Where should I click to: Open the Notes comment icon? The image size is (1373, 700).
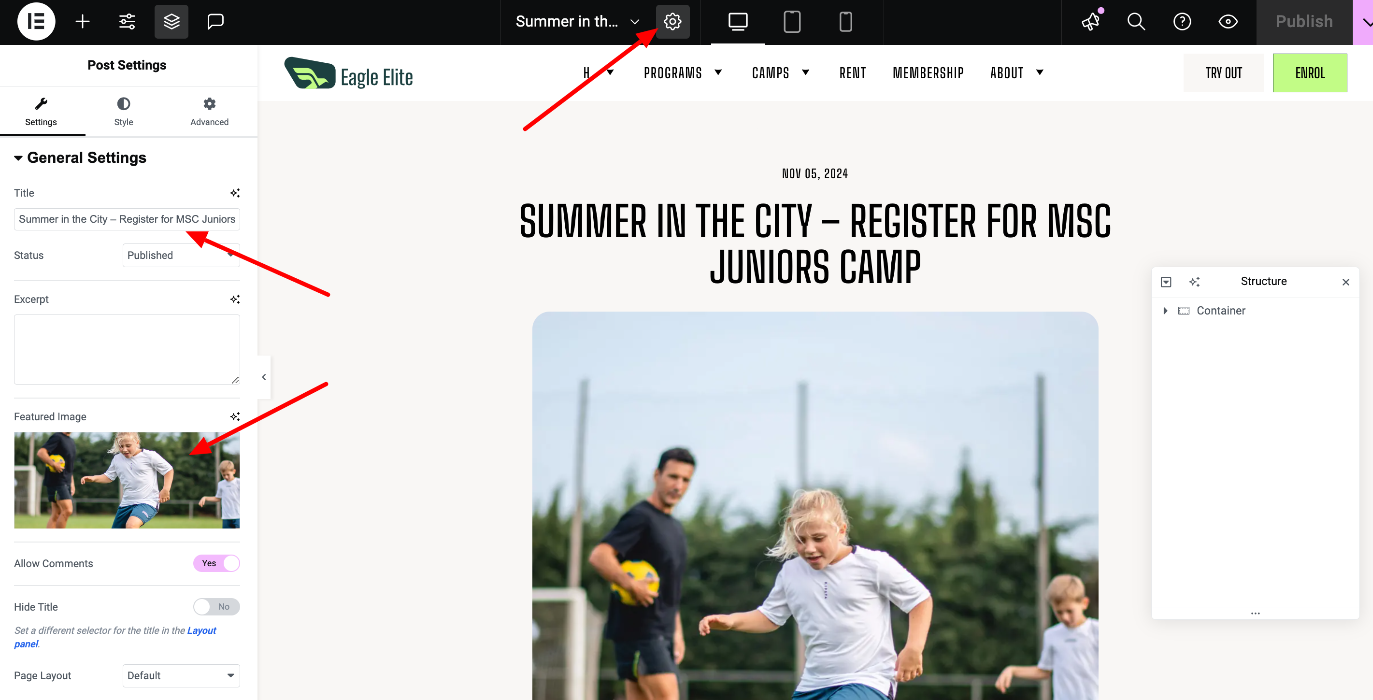coord(216,21)
